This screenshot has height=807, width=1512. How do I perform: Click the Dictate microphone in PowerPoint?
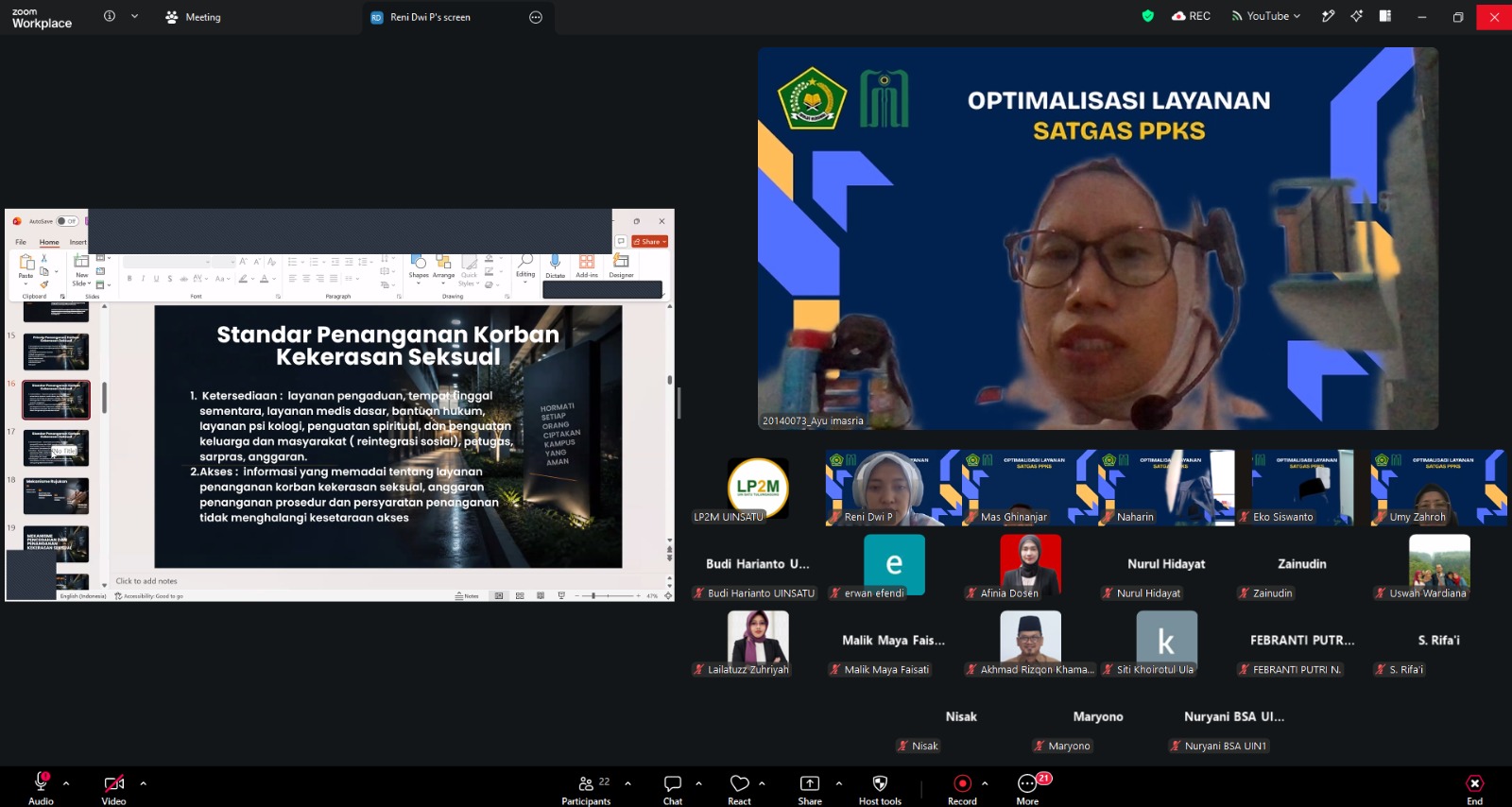point(555,266)
